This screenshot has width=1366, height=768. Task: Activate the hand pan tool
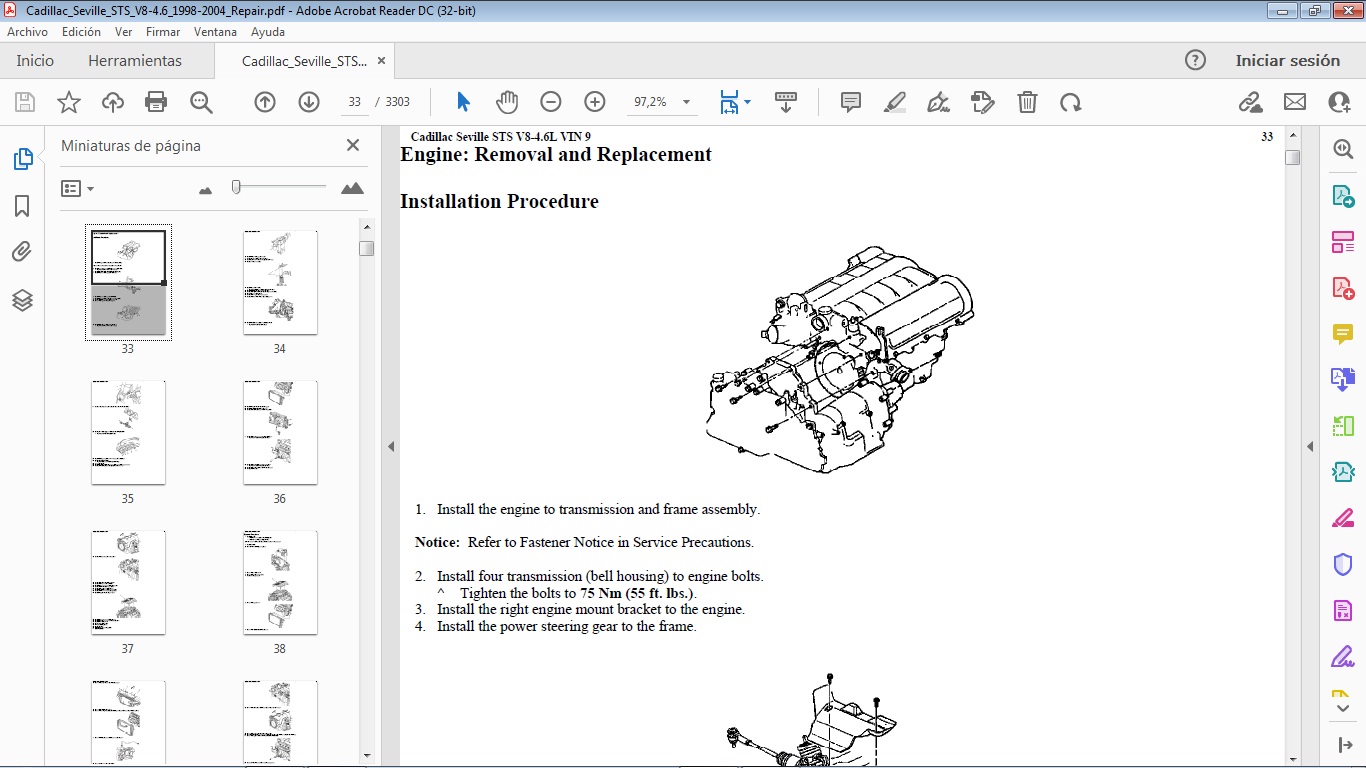[507, 102]
